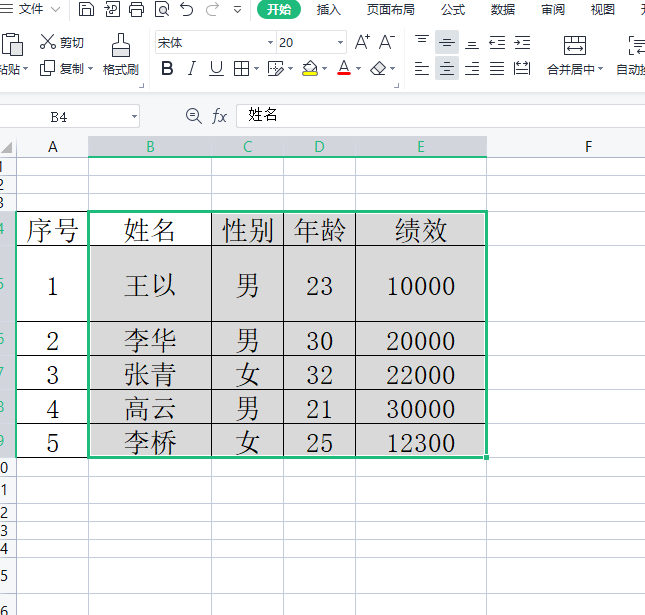Open the font color dropdown arrow
Viewport: 645px width, 615px height.
point(358,69)
